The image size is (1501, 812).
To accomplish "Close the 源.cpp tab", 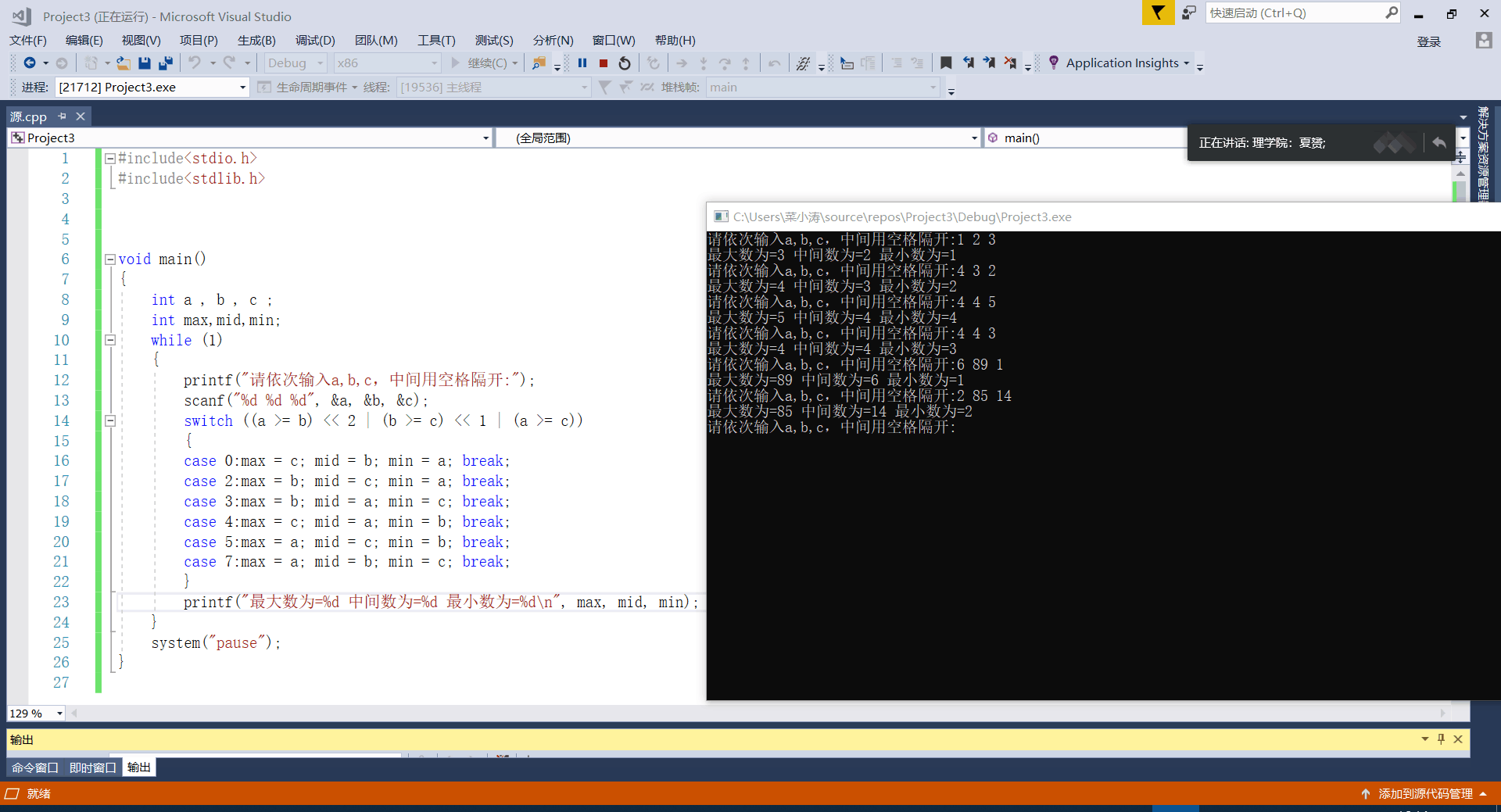I will click(x=81, y=116).
